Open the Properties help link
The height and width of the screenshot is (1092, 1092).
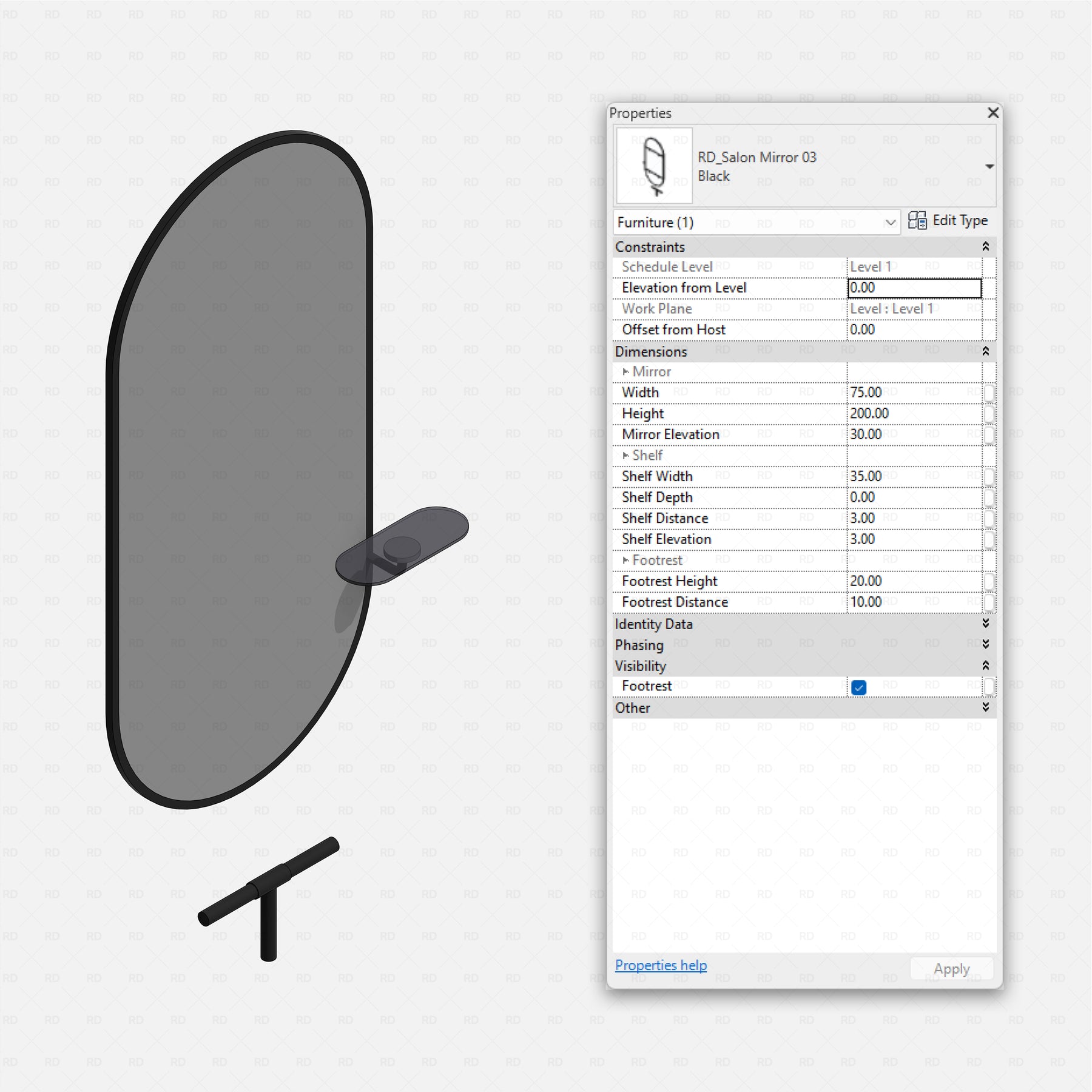click(661, 965)
